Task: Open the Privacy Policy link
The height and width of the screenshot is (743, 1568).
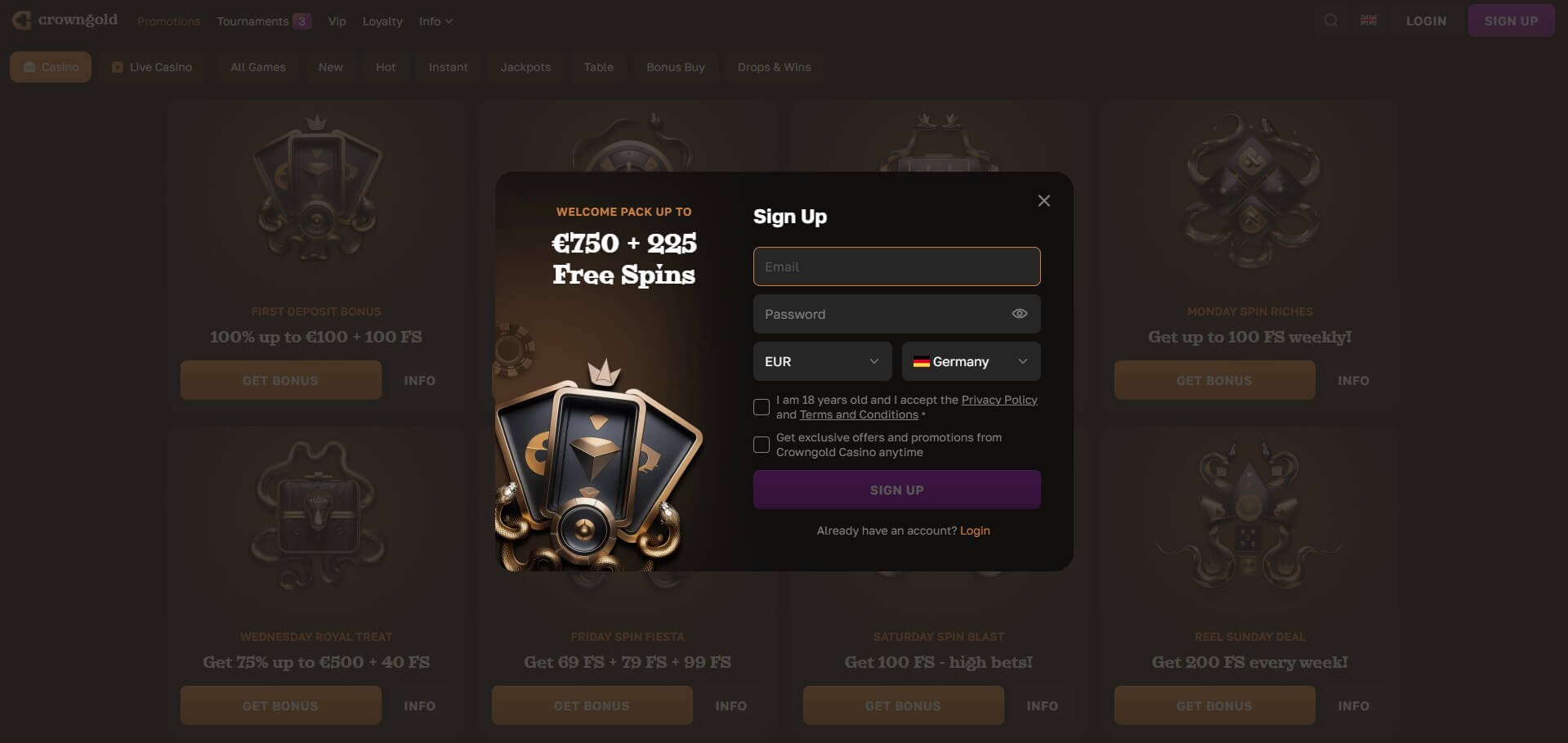Action: point(999,400)
